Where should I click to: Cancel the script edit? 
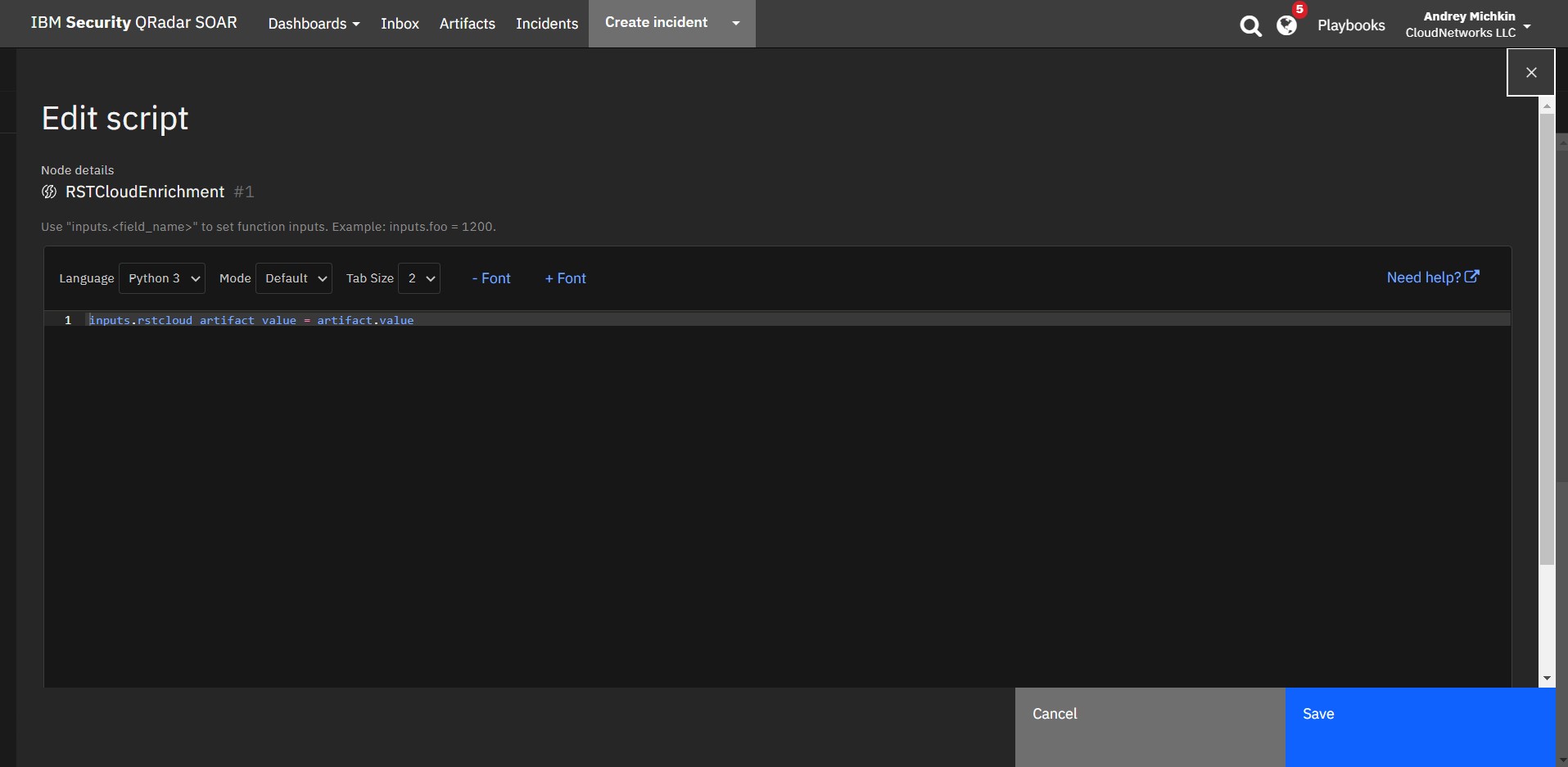pos(1150,727)
